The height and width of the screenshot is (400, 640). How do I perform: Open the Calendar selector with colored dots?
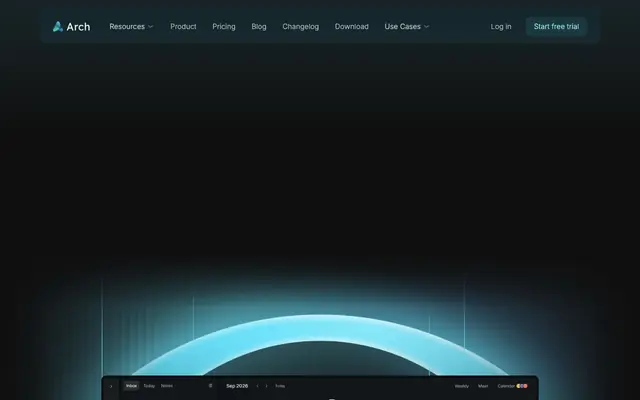pos(512,386)
